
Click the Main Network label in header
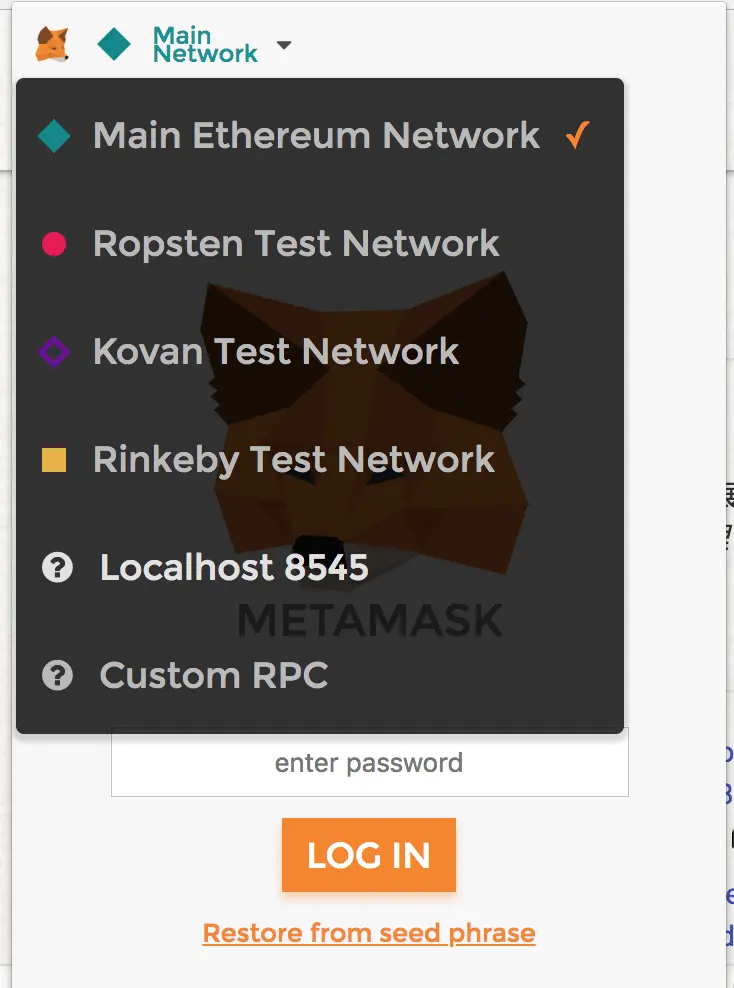tap(205, 44)
